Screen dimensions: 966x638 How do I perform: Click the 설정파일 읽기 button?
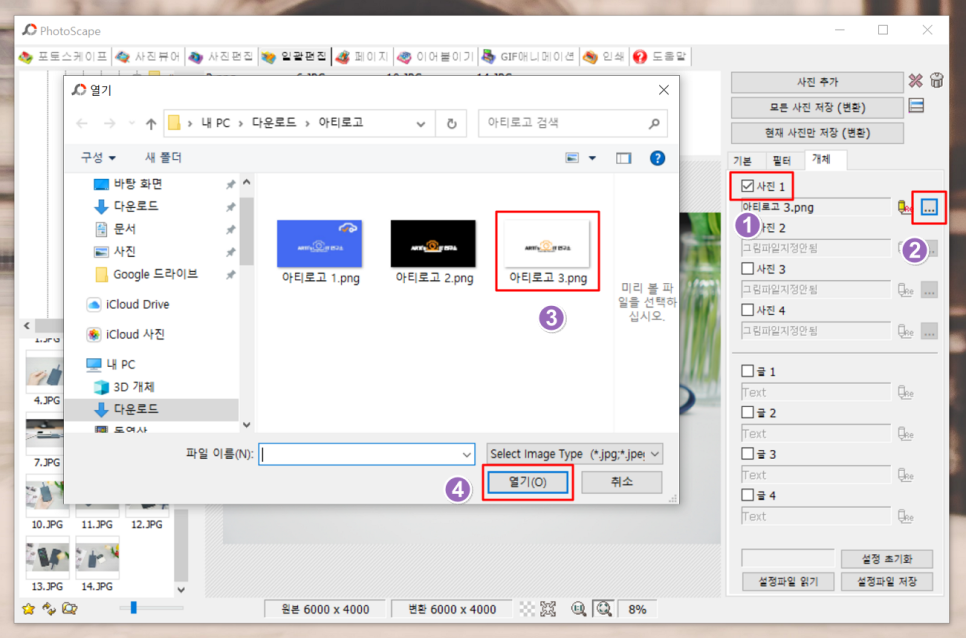[787, 581]
